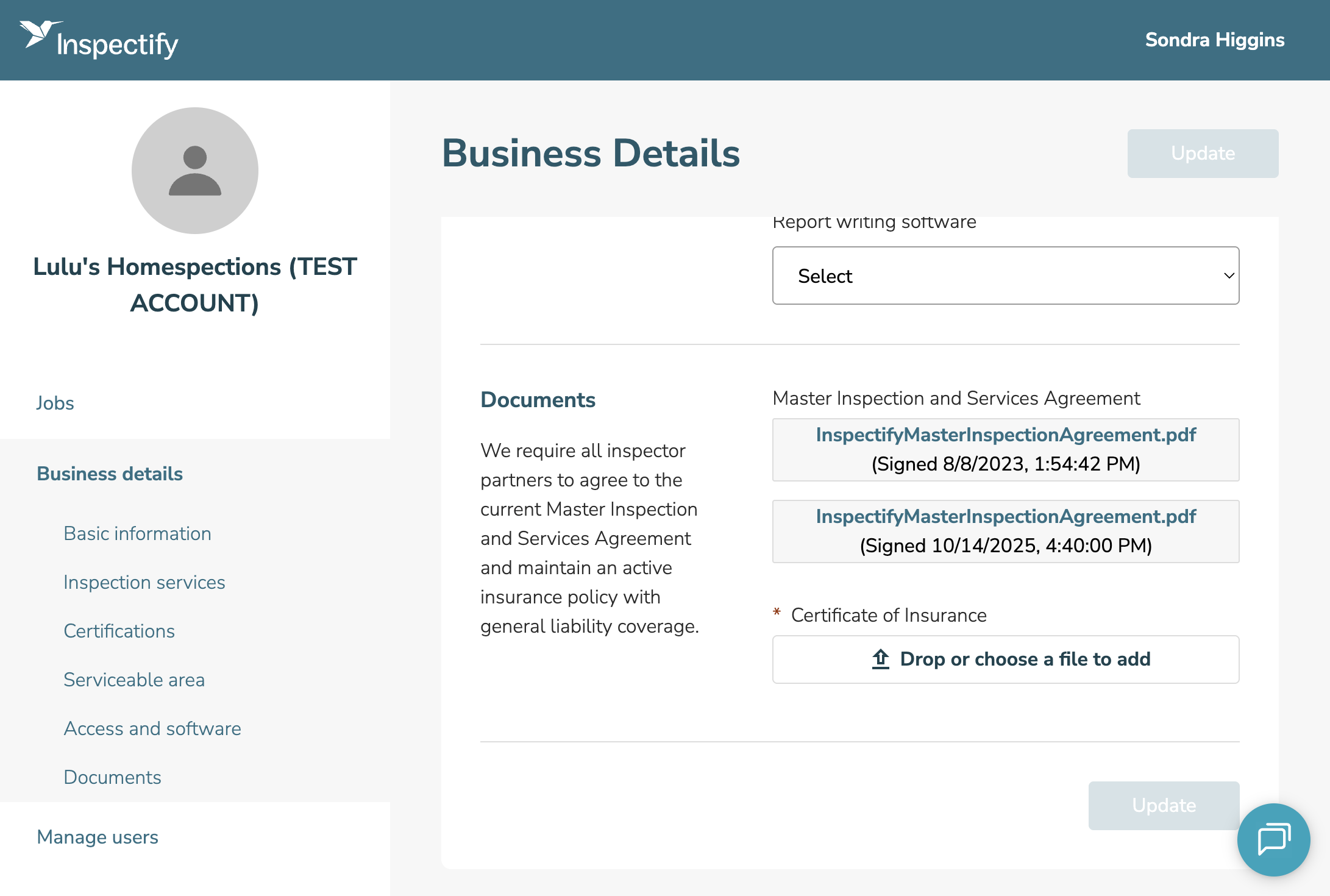Click the bottom Update button

(1164, 805)
